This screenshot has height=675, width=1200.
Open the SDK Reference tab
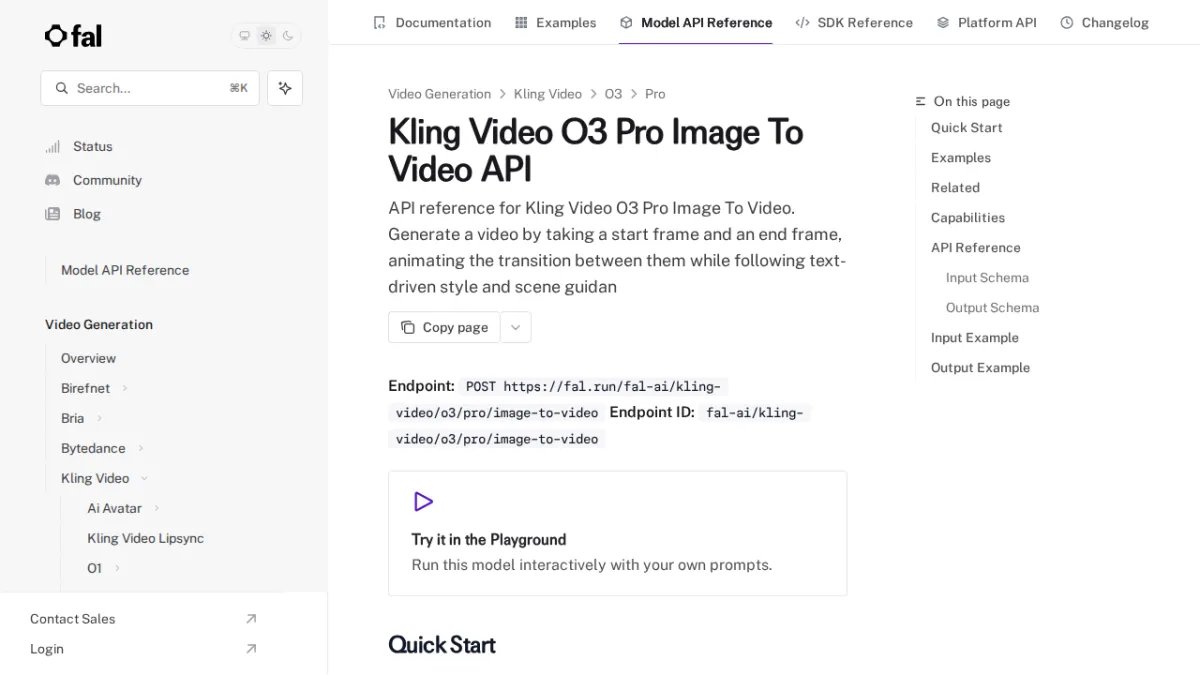point(854,22)
